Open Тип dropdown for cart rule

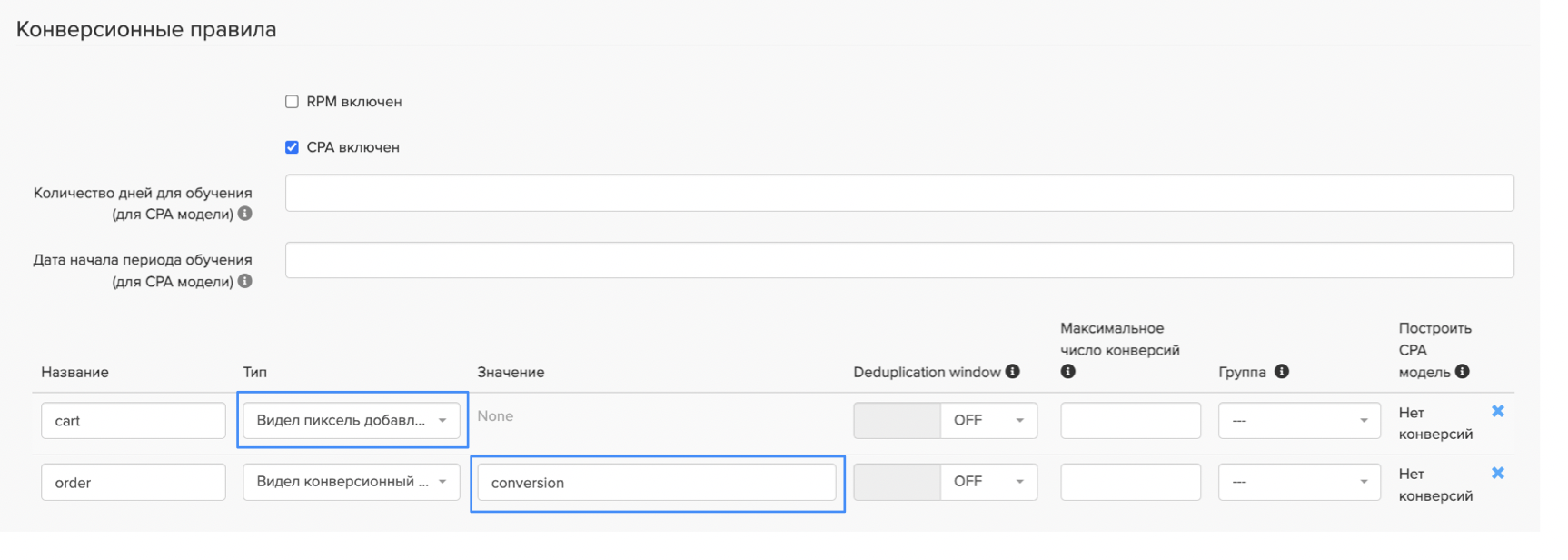pos(352,421)
